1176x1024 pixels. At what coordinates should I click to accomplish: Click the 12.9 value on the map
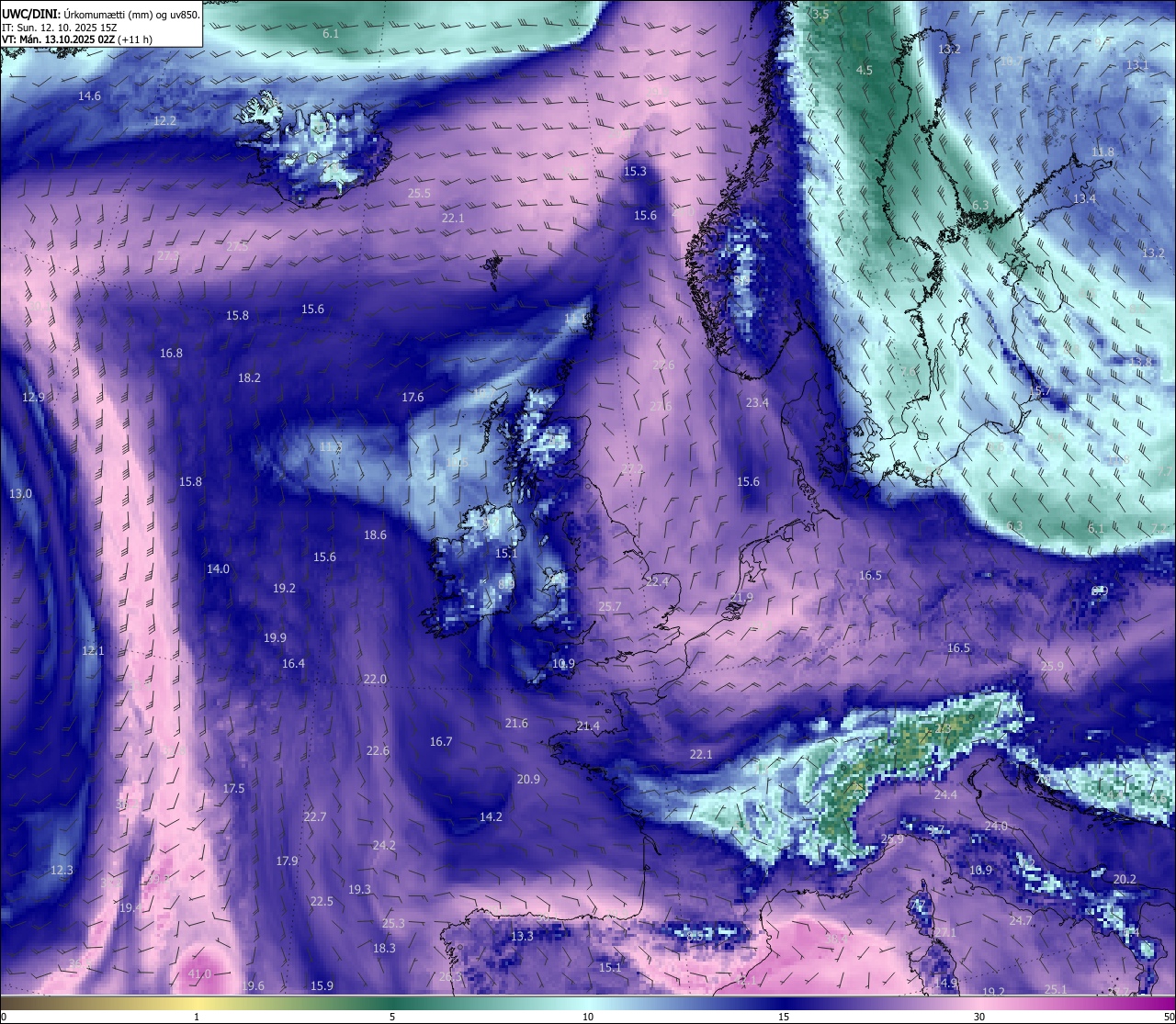(x=33, y=397)
